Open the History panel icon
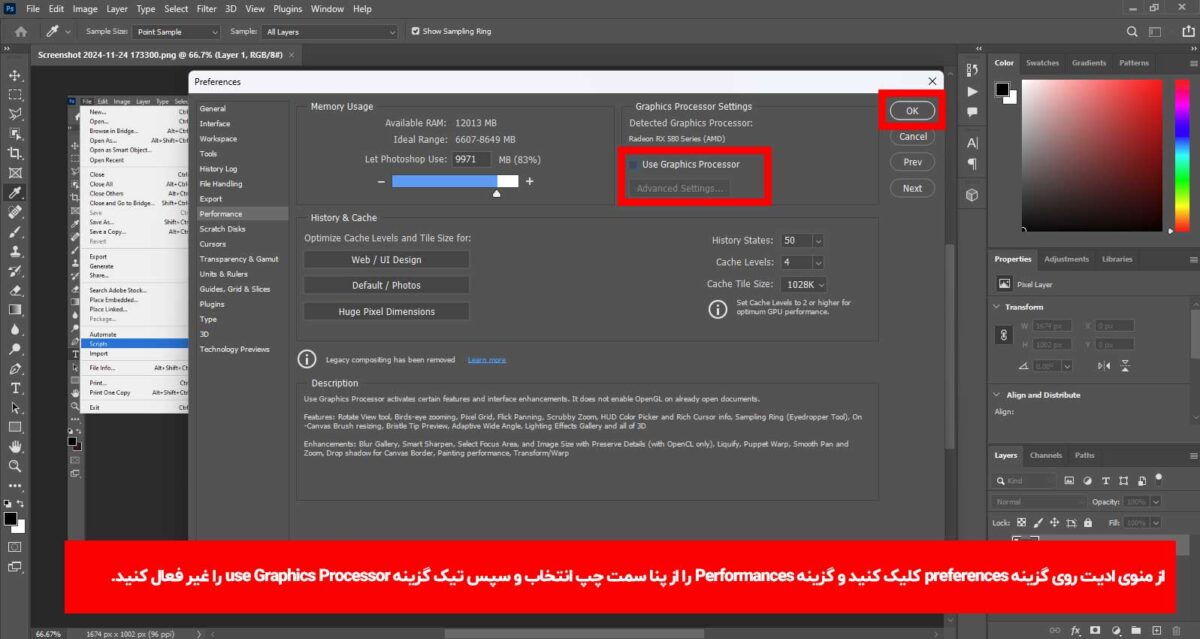Screen dimensions: 1200x639 [972, 70]
